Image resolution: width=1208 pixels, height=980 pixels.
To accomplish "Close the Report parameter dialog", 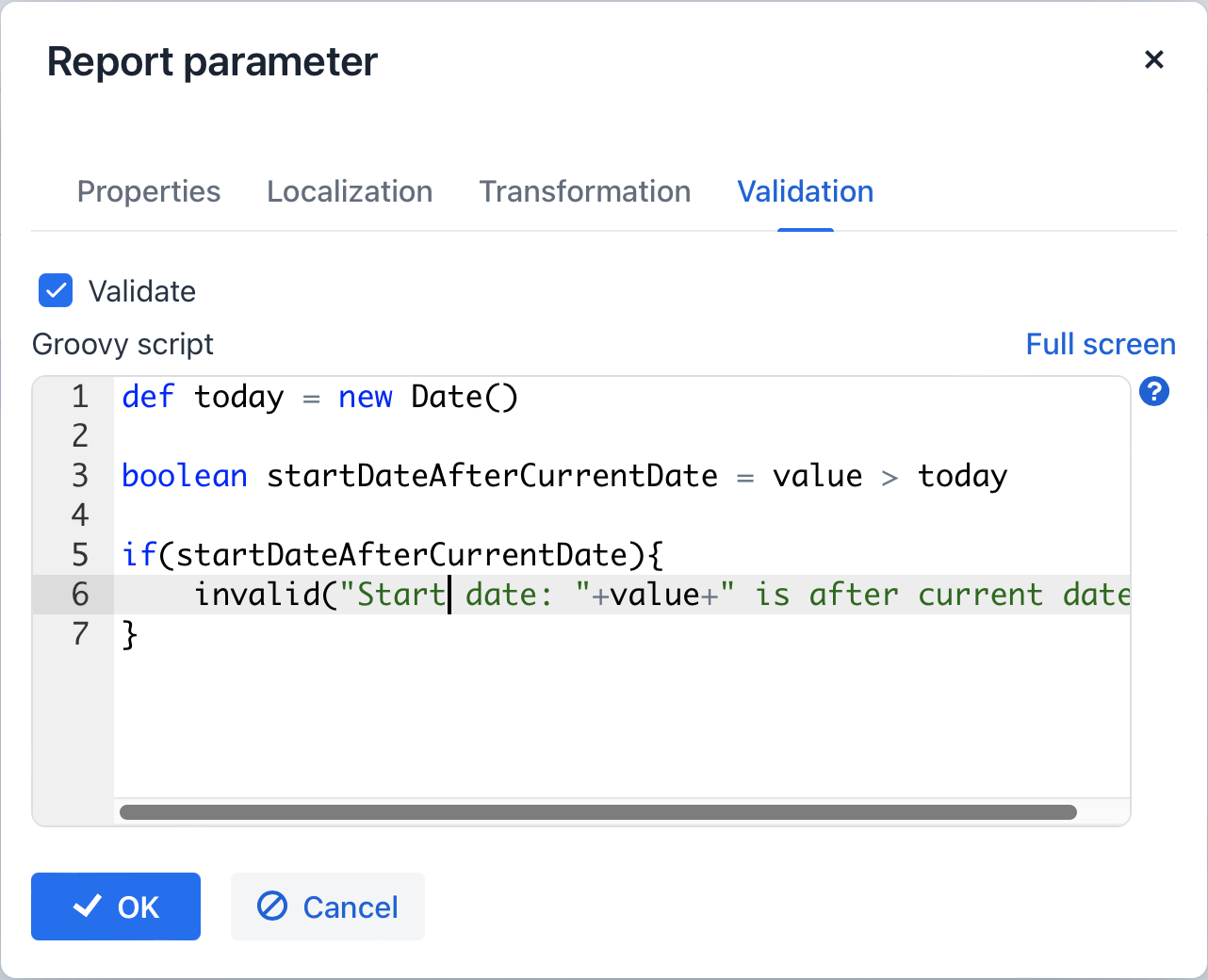I will point(1154,59).
